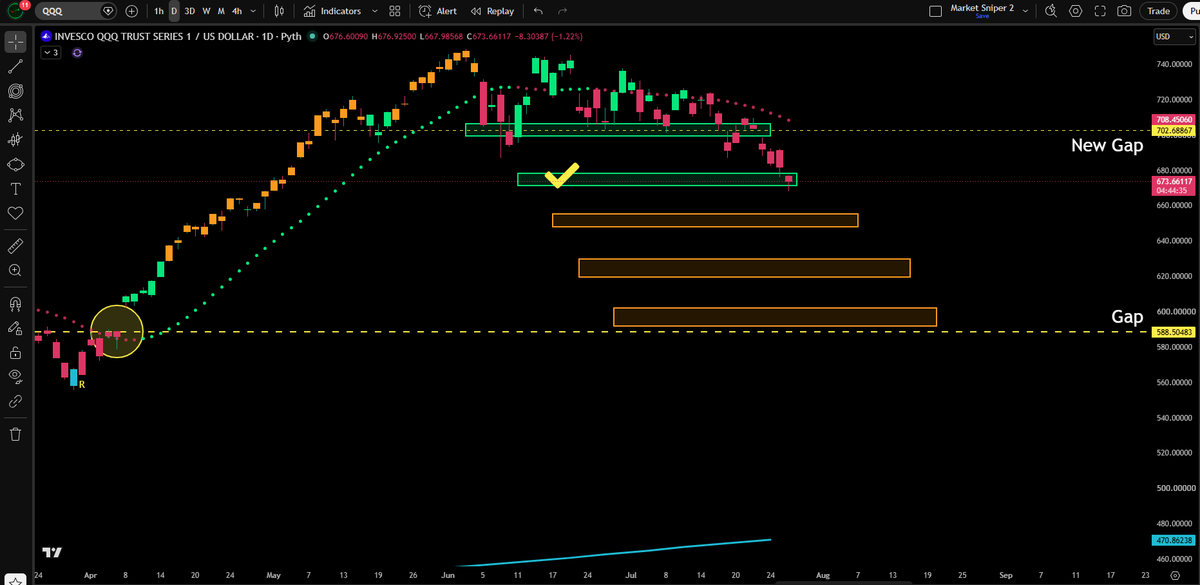Click the 588.50483 yellow price label
Viewport: 1200px width, 585px height.
point(1174,331)
